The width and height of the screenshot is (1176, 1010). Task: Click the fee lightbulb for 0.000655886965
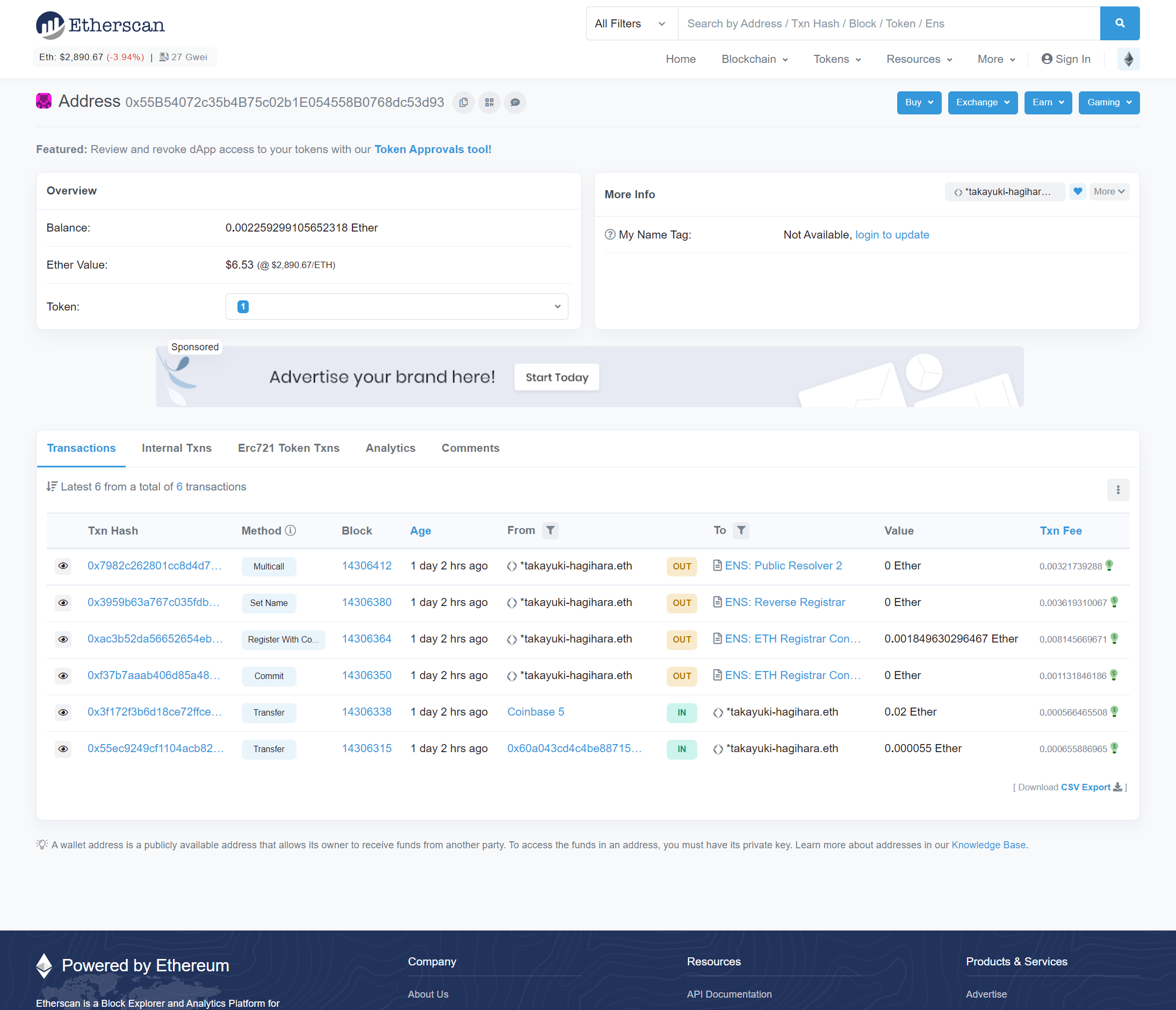point(1114,748)
